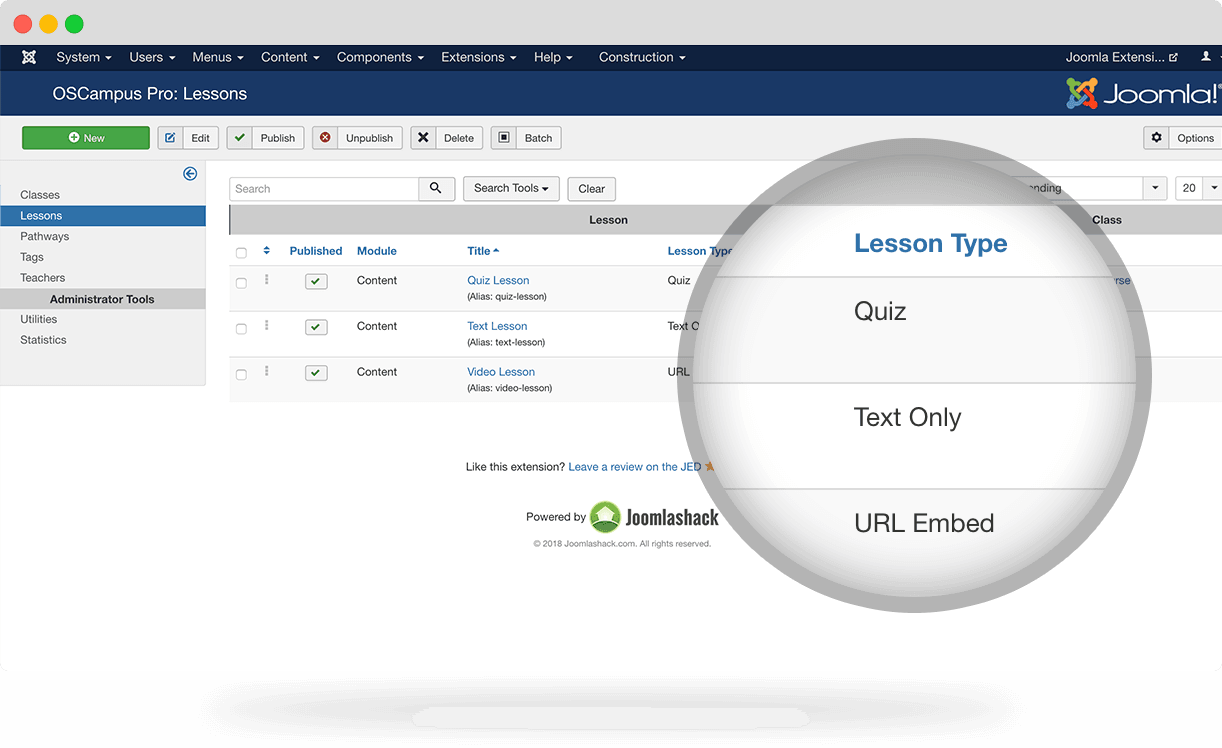Open the Video Lesson title link

501,372
